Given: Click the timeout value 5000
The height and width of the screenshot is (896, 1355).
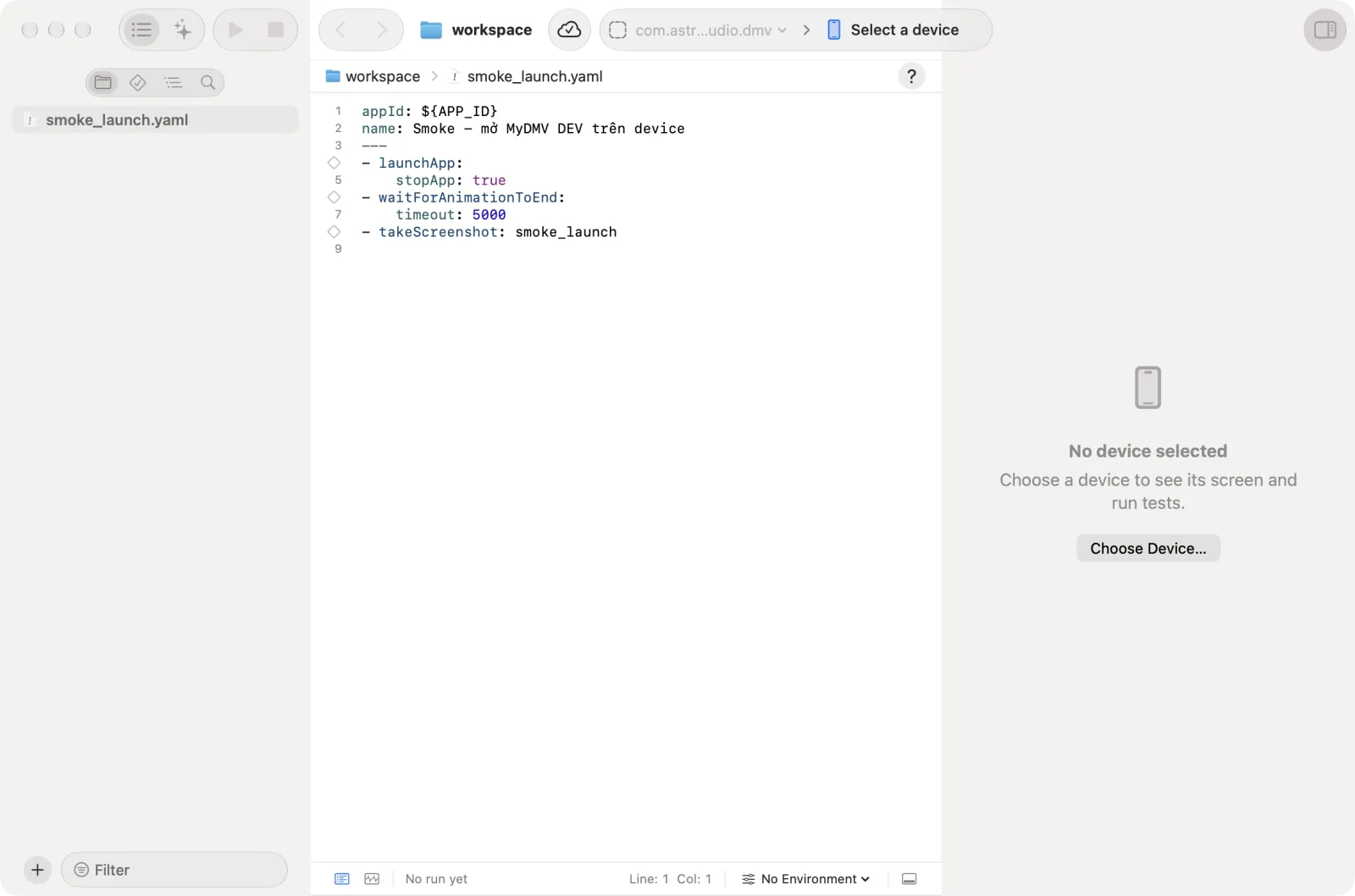Looking at the screenshot, I should [x=489, y=215].
